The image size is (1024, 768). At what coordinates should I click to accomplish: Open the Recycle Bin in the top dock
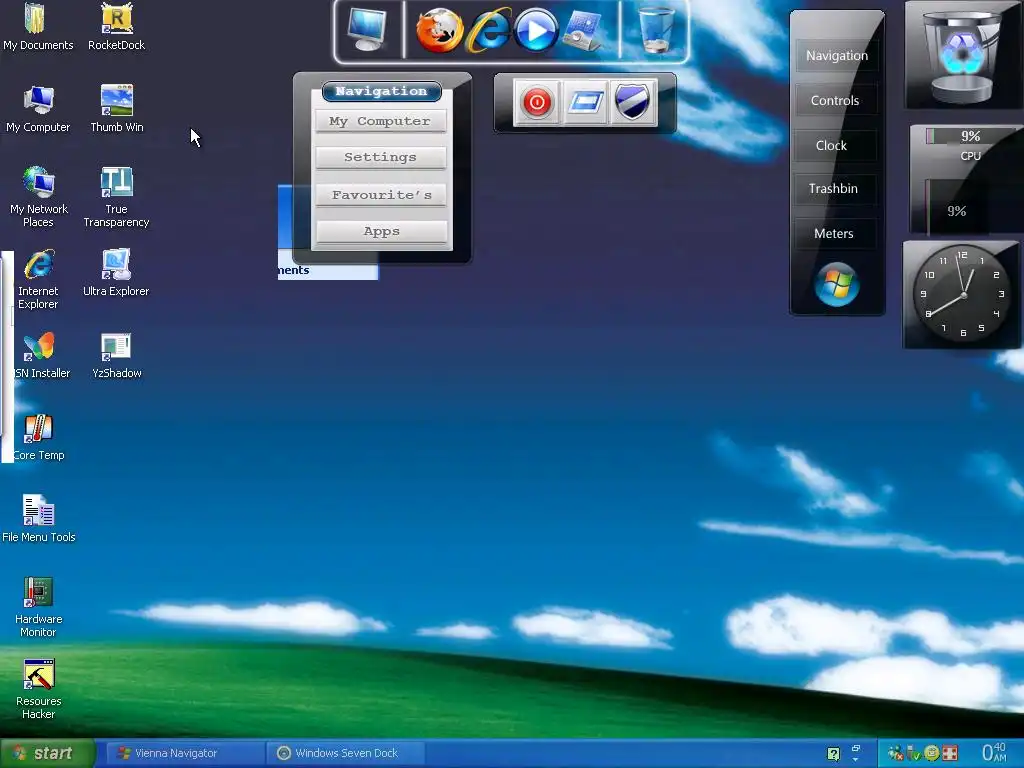point(655,30)
